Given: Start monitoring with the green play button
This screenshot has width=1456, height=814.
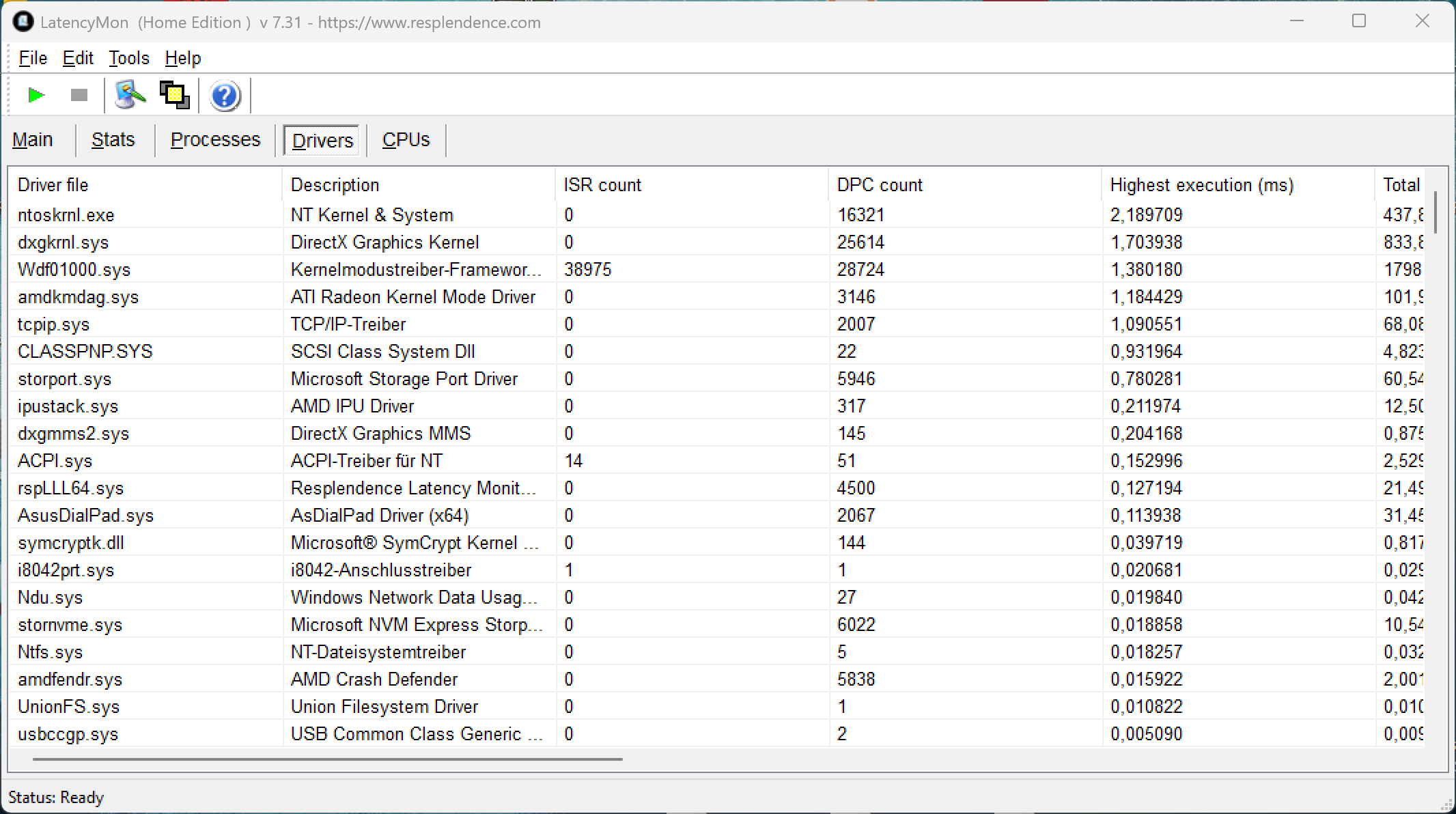Looking at the screenshot, I should coord(36,95).
